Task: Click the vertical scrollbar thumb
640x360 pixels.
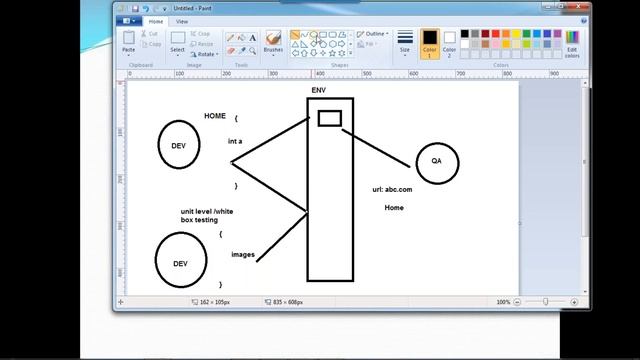Action: pos(585,162)
